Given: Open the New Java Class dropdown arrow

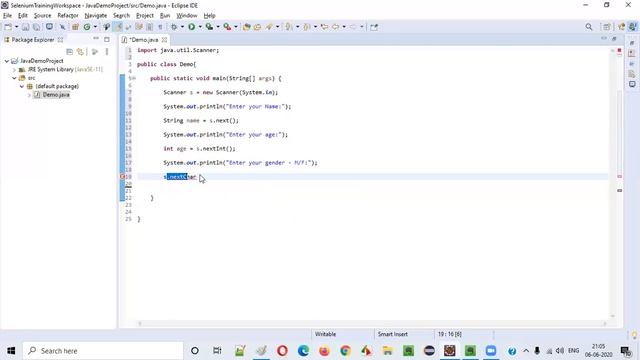Looking at the screenshot, I should coord(95,27).
